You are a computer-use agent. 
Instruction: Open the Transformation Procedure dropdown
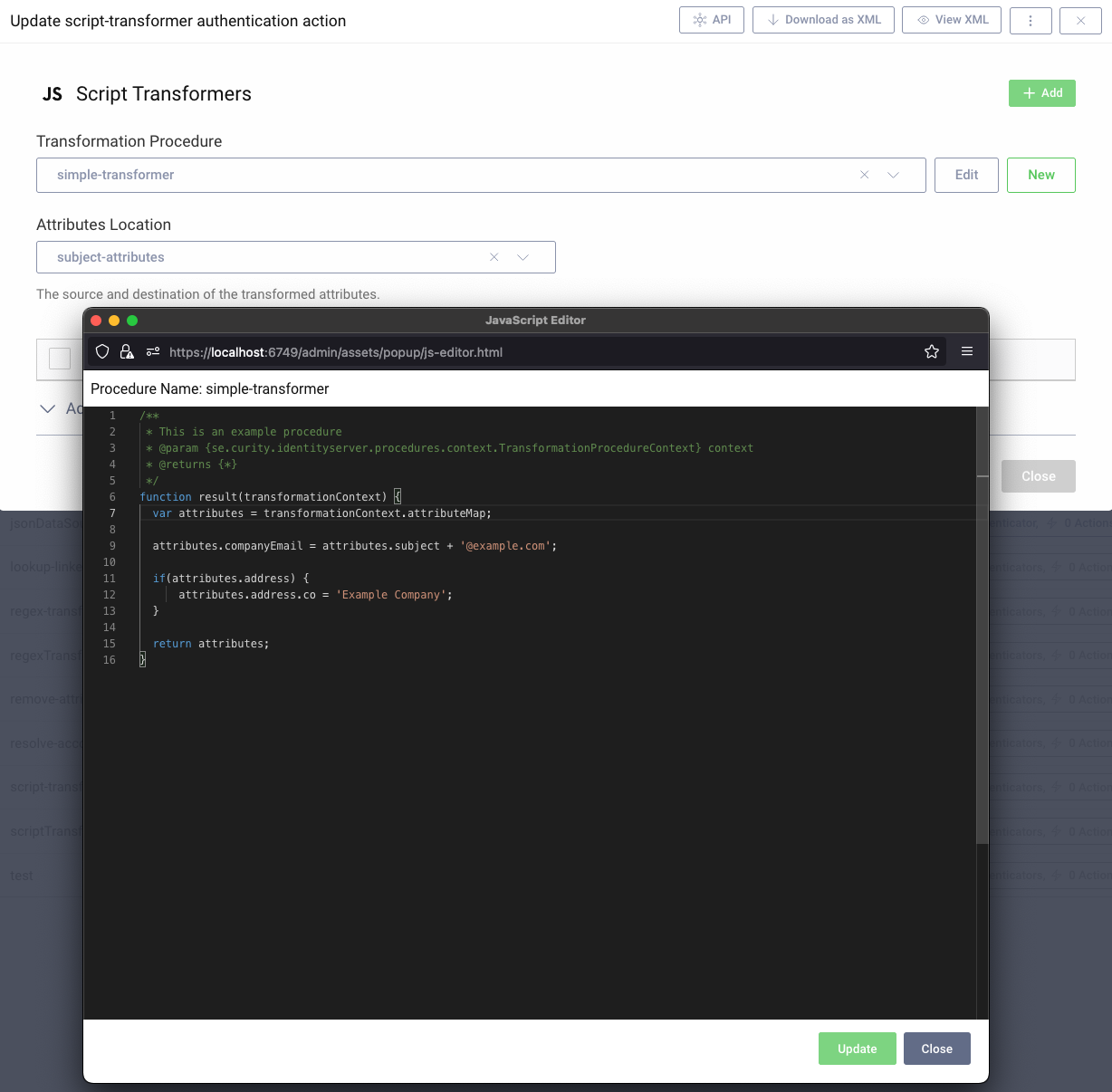895,175
